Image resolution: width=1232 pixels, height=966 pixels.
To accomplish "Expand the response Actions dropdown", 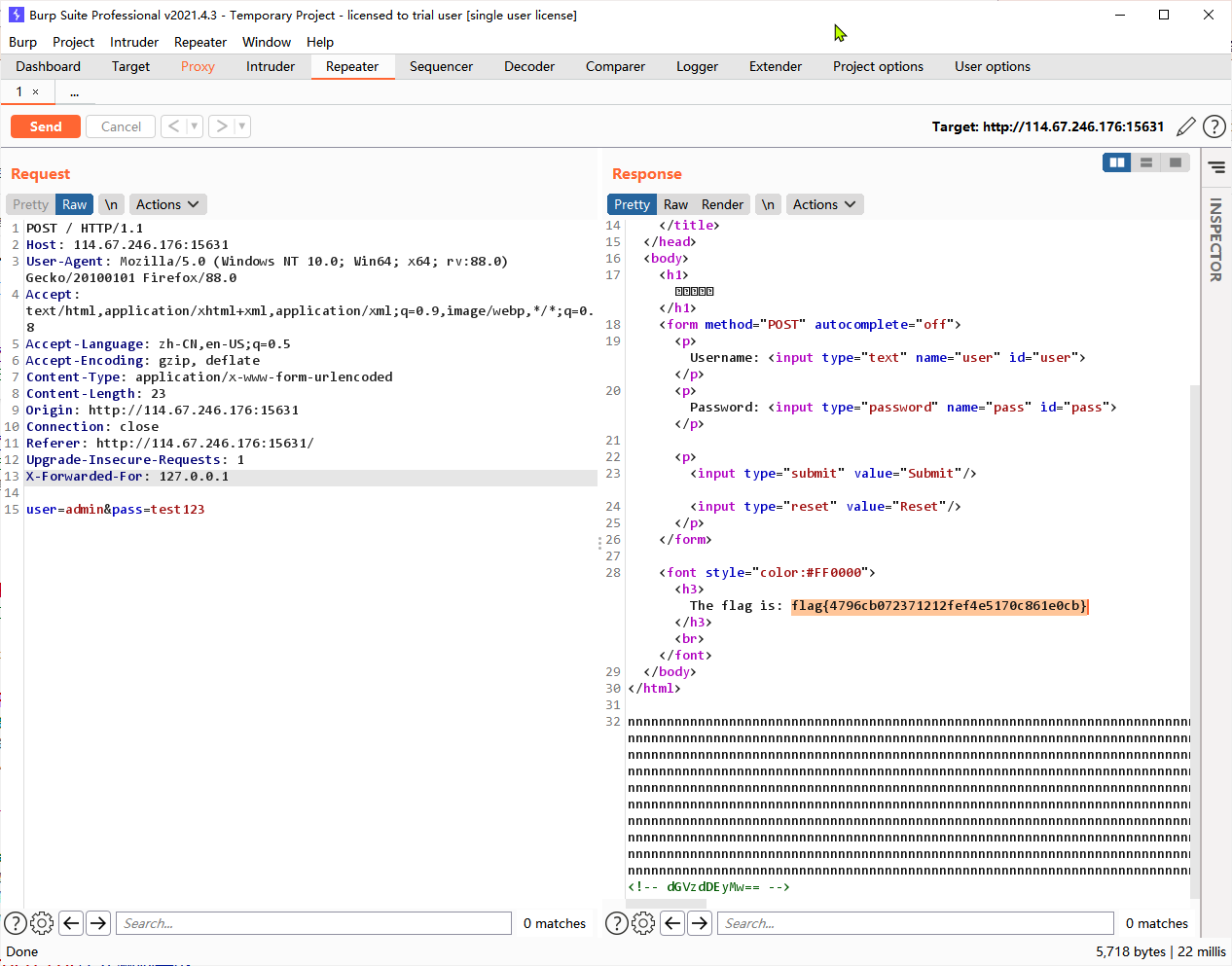I will click(824, 204).
